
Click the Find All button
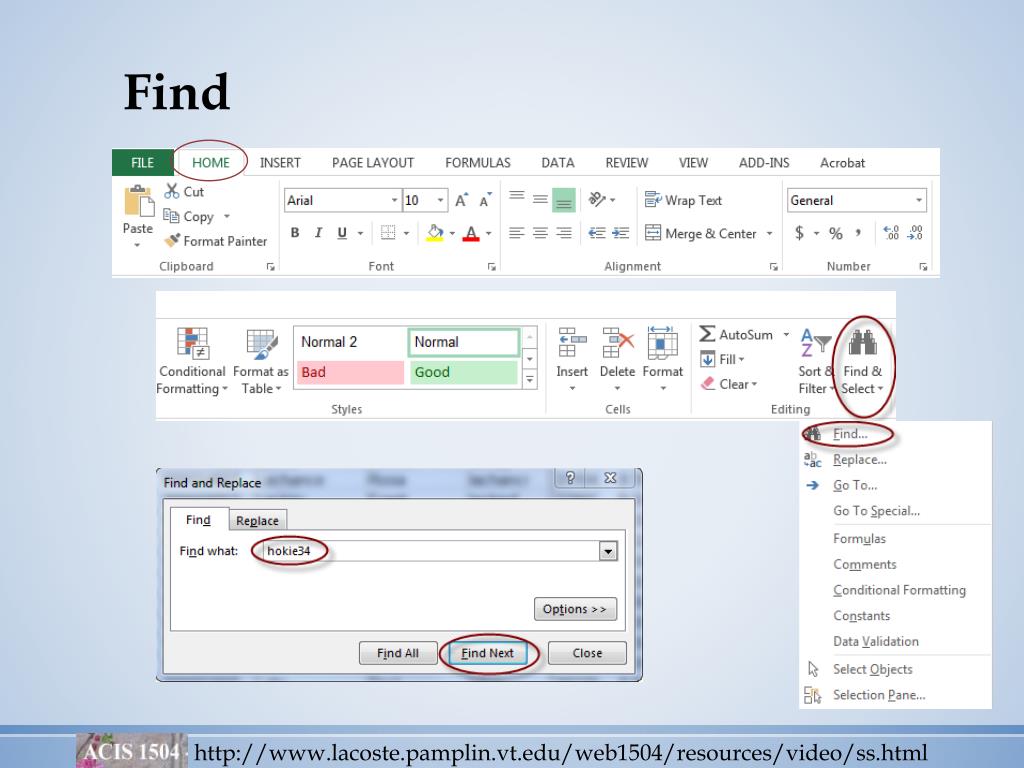click(398, 653)
